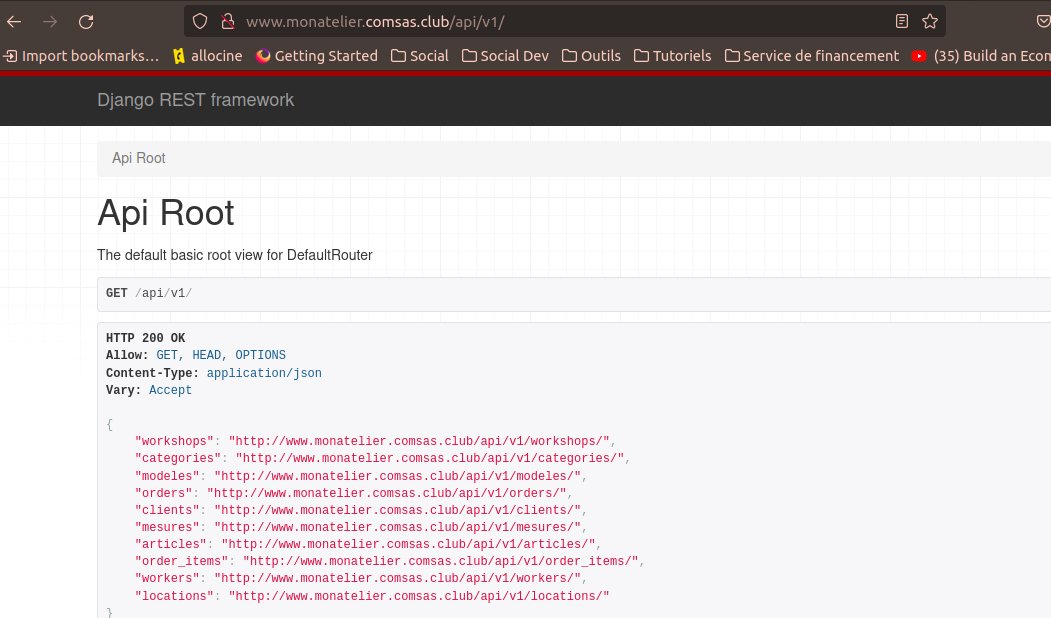
Task: Open the Pocket icon near the toolbar edge
Action: point(1043,21)
